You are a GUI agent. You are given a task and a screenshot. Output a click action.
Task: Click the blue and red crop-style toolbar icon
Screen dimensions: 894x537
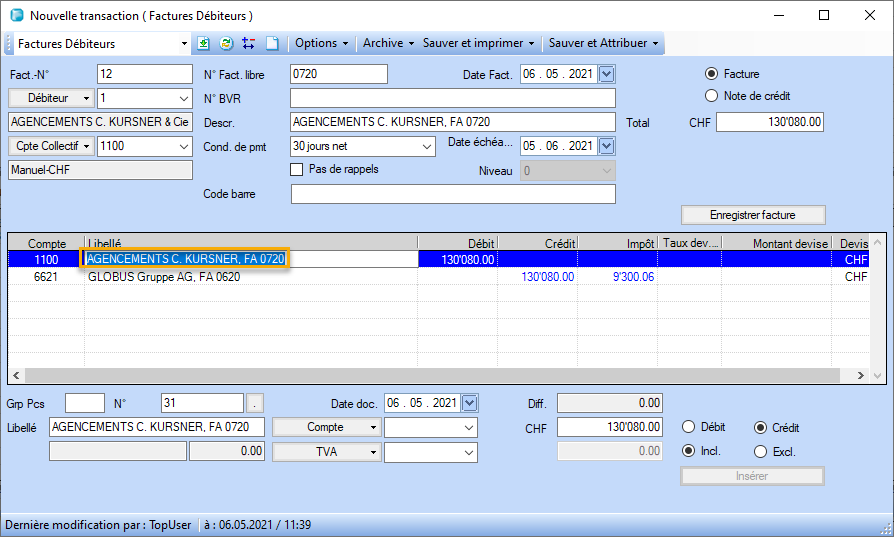click(x=248, y=44)
